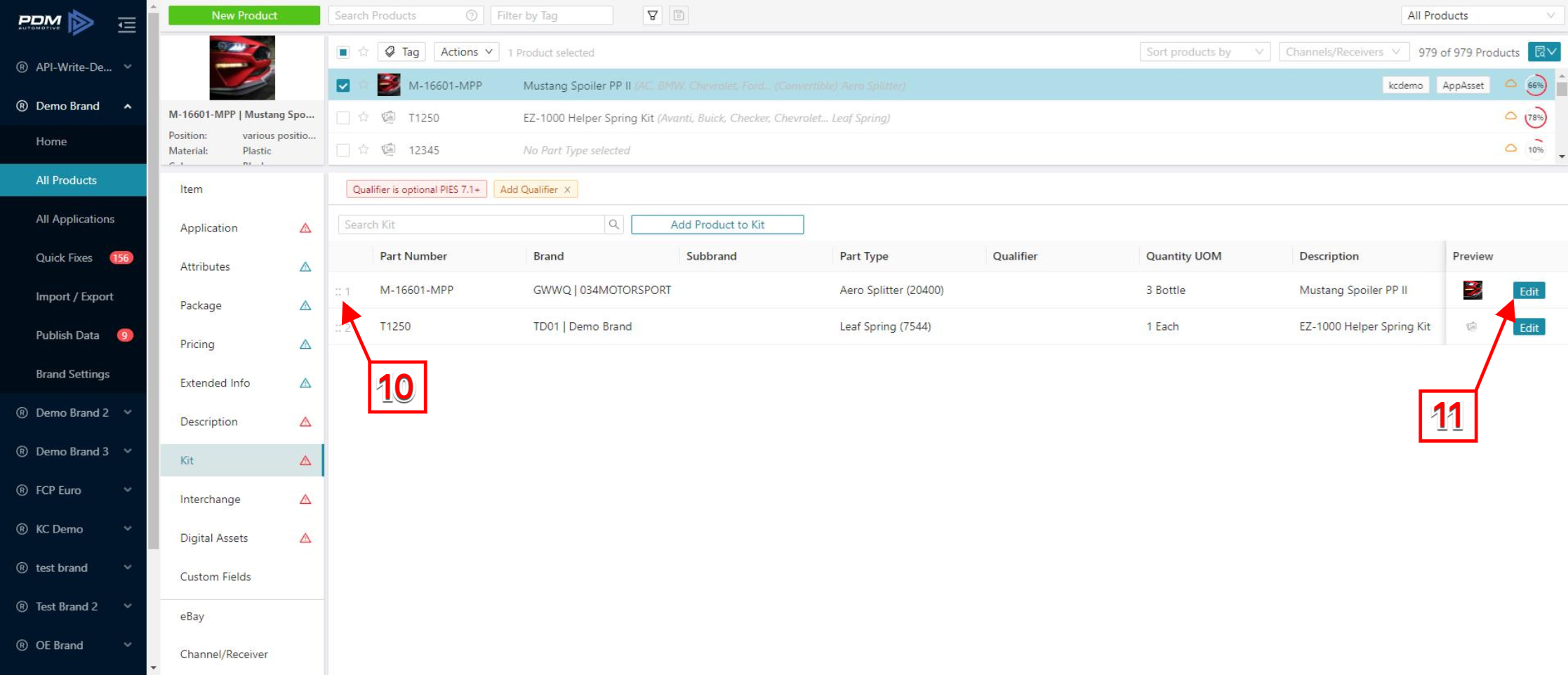This screenshot has height=675, width=1568.
Task: Click kit row 1 drag handle
Action: [338, 291]
